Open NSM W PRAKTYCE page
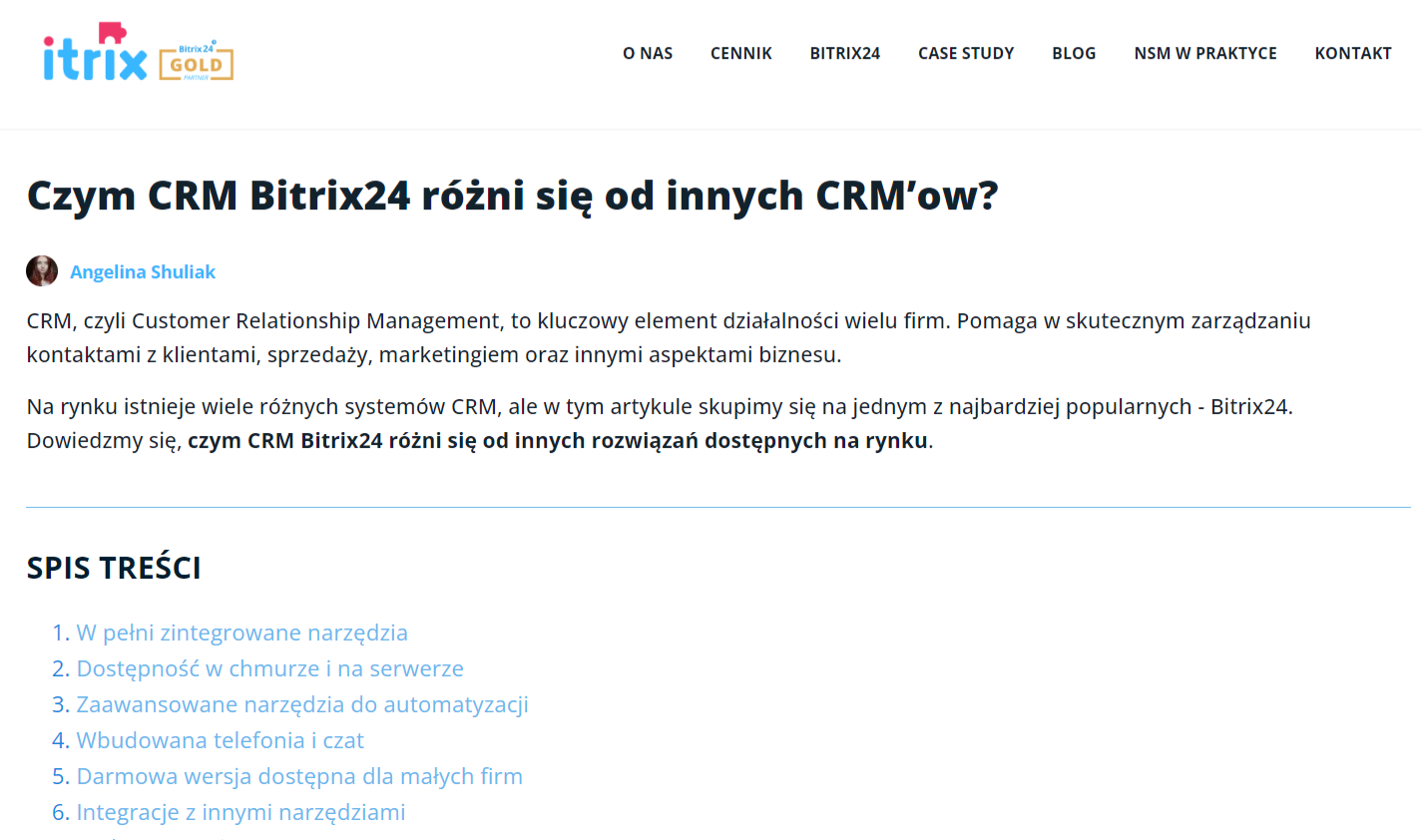 click(x=1205, y=54)
